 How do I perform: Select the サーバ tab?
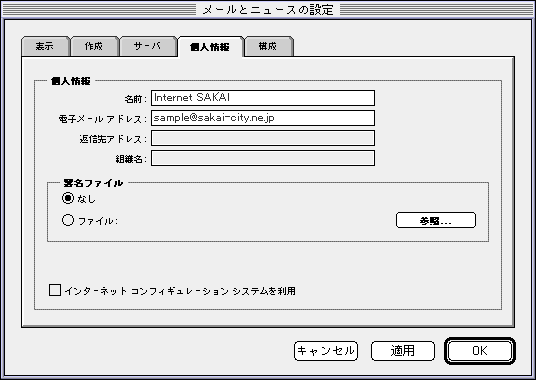(x=148, y=46)
